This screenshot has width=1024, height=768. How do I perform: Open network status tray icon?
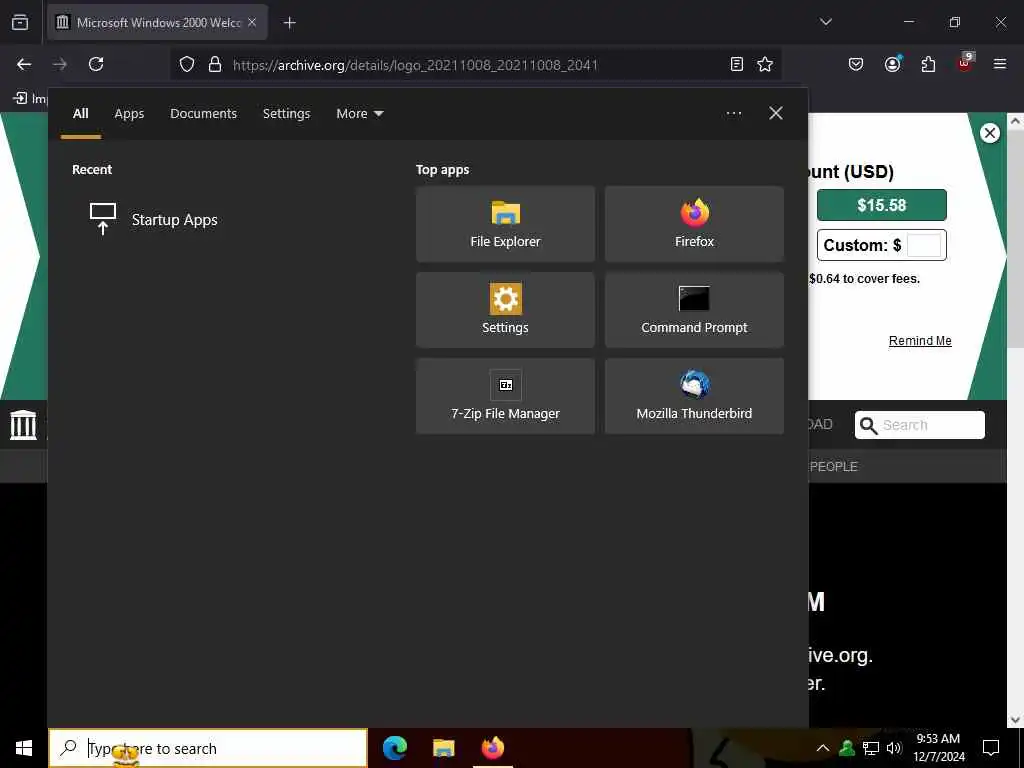(871, 748)
